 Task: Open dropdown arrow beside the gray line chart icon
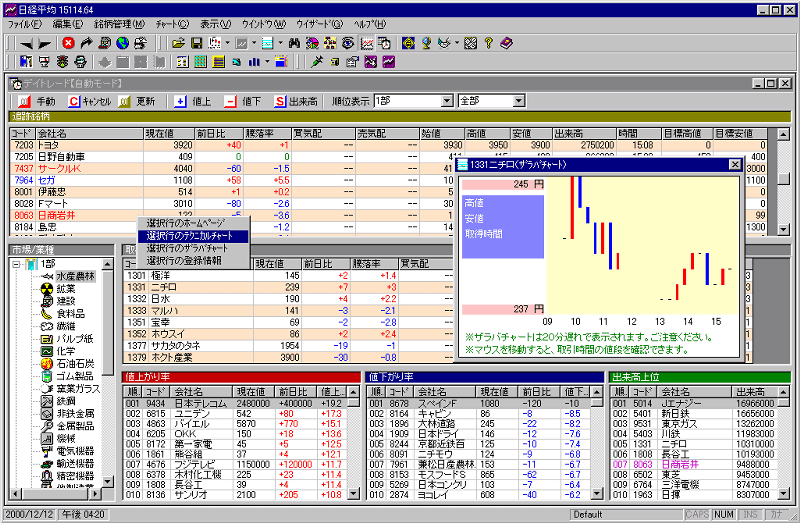coord(254,43)
